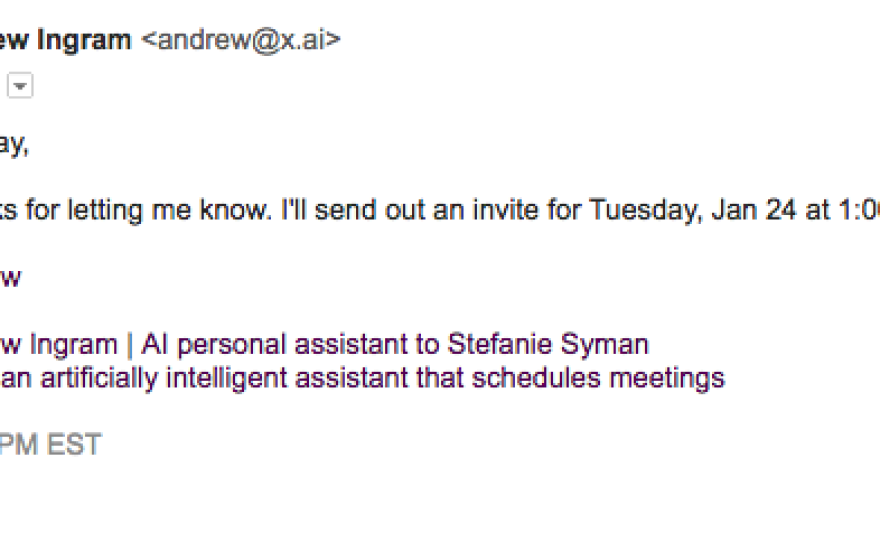Viewport: 880px width, 542px height.
Task: Click the name 'Stefanie Syman' in signature
Action: coord(548,345)
